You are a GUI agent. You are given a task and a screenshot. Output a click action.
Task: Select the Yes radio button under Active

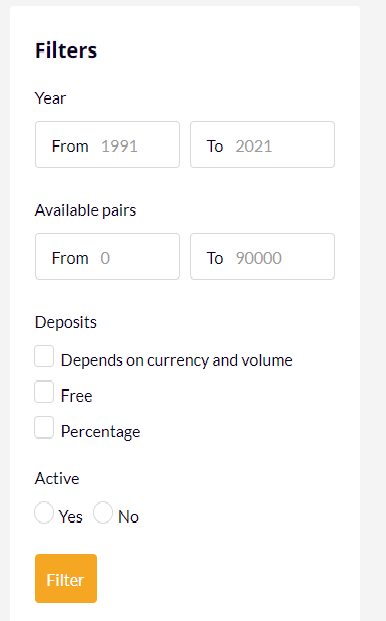(44, 512)
